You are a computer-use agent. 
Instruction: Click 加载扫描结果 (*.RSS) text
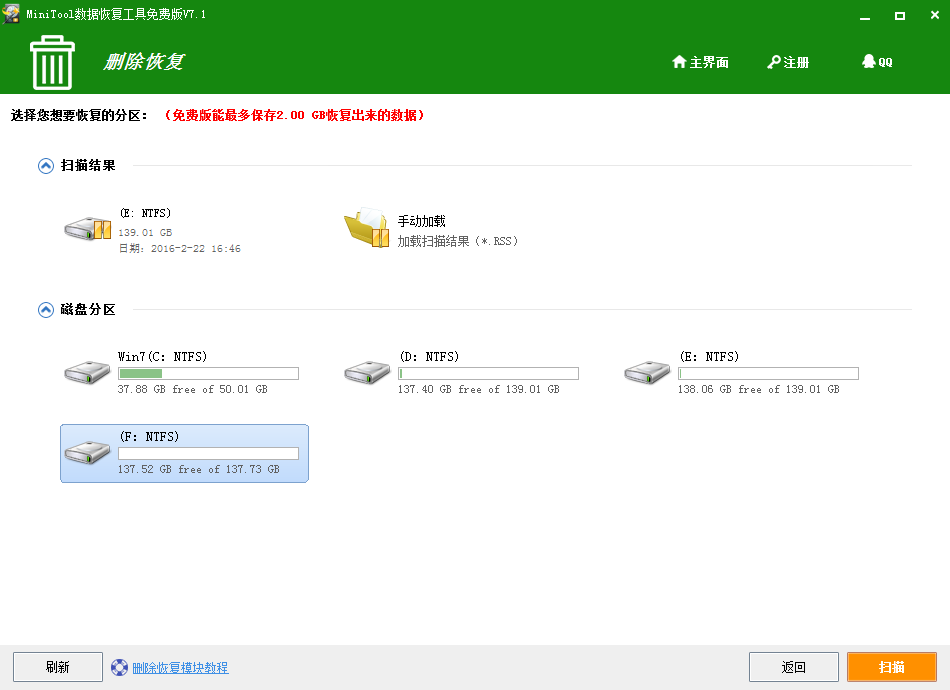[x=458, y=241]
